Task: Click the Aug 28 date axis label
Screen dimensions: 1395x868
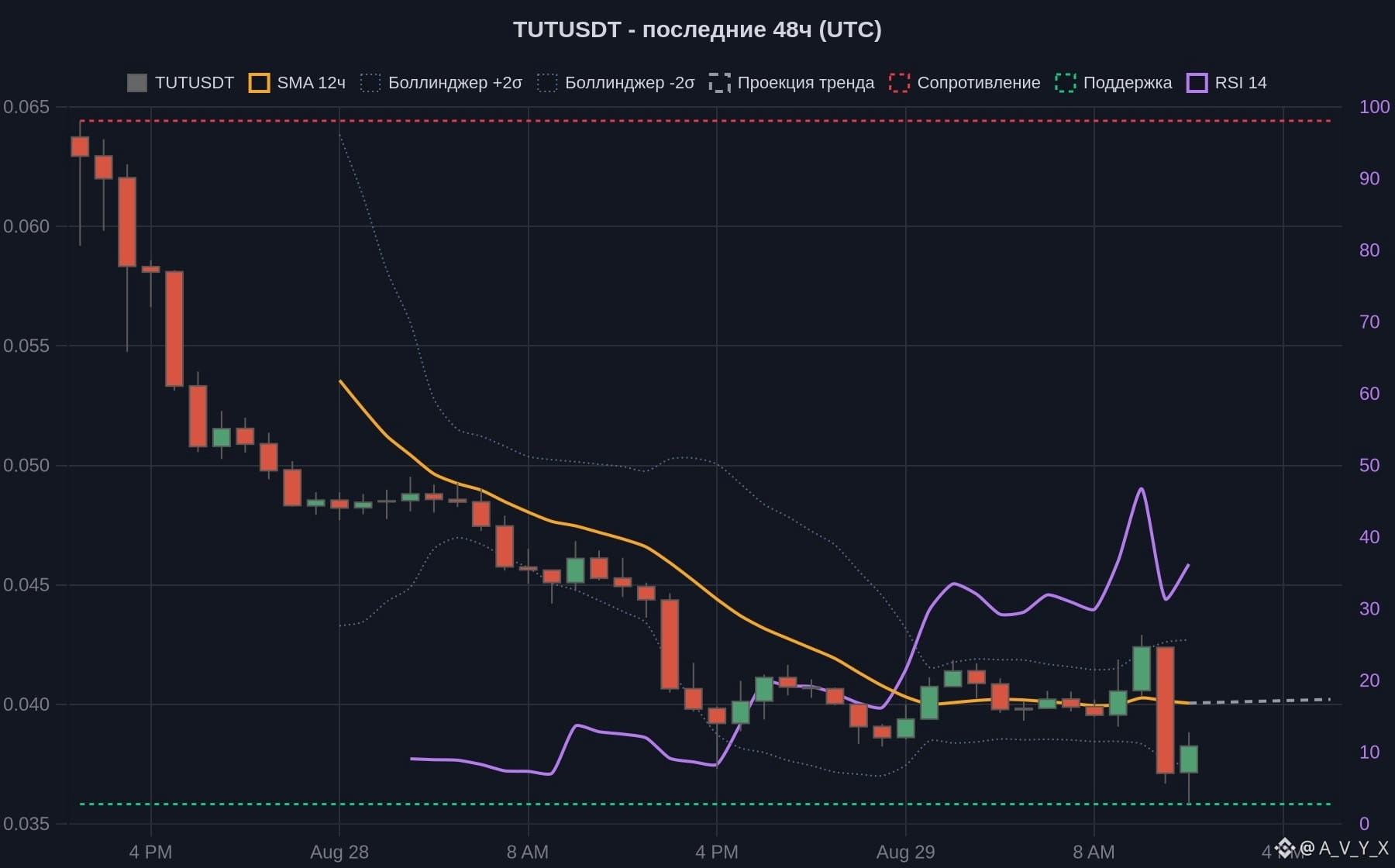Action: pyautogui.click(x=339, y=852)
